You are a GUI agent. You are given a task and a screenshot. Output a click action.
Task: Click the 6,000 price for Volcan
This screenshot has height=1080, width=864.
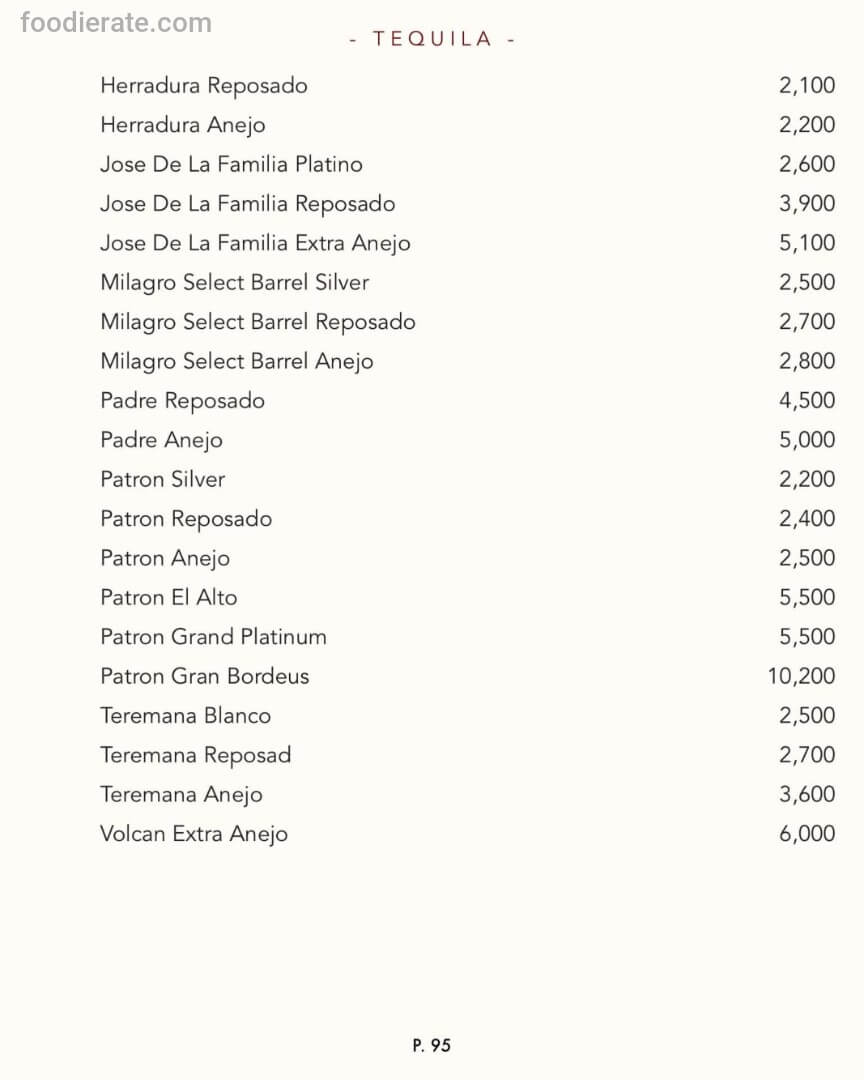[x=806, y=834]
